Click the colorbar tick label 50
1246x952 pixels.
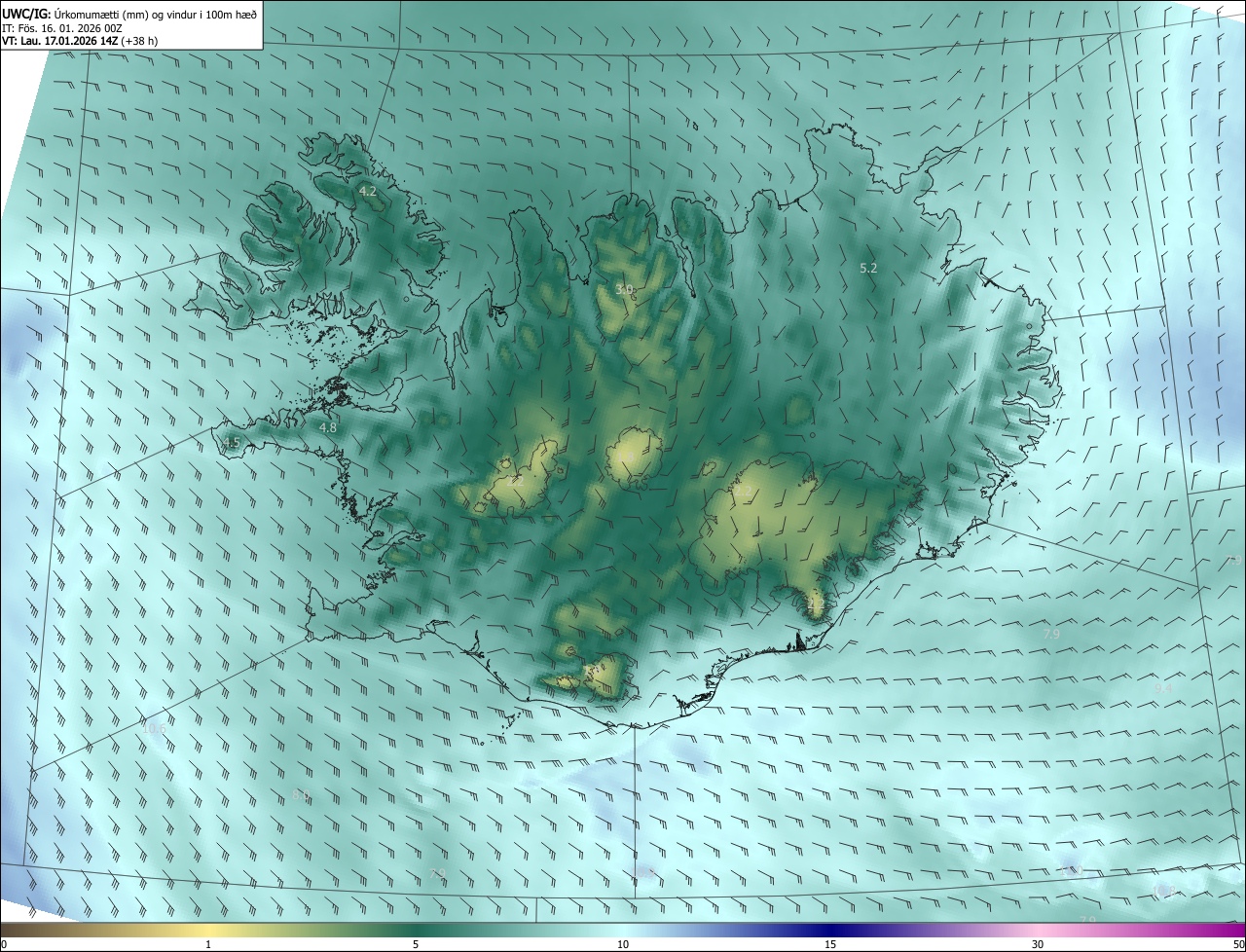(x=1238, y=944)
